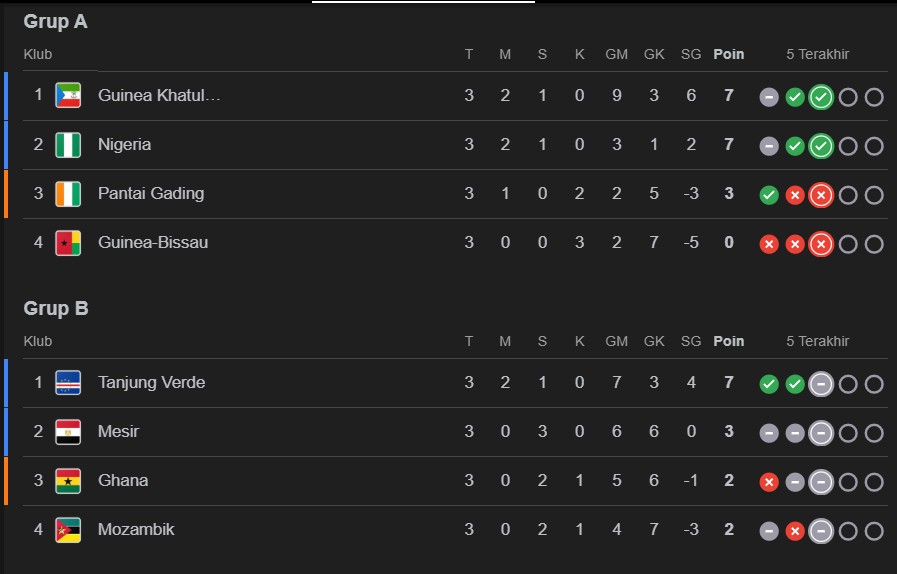Click Ghana's first loss result icon
This screenshot has width=897, height=574.
point(769,482)
